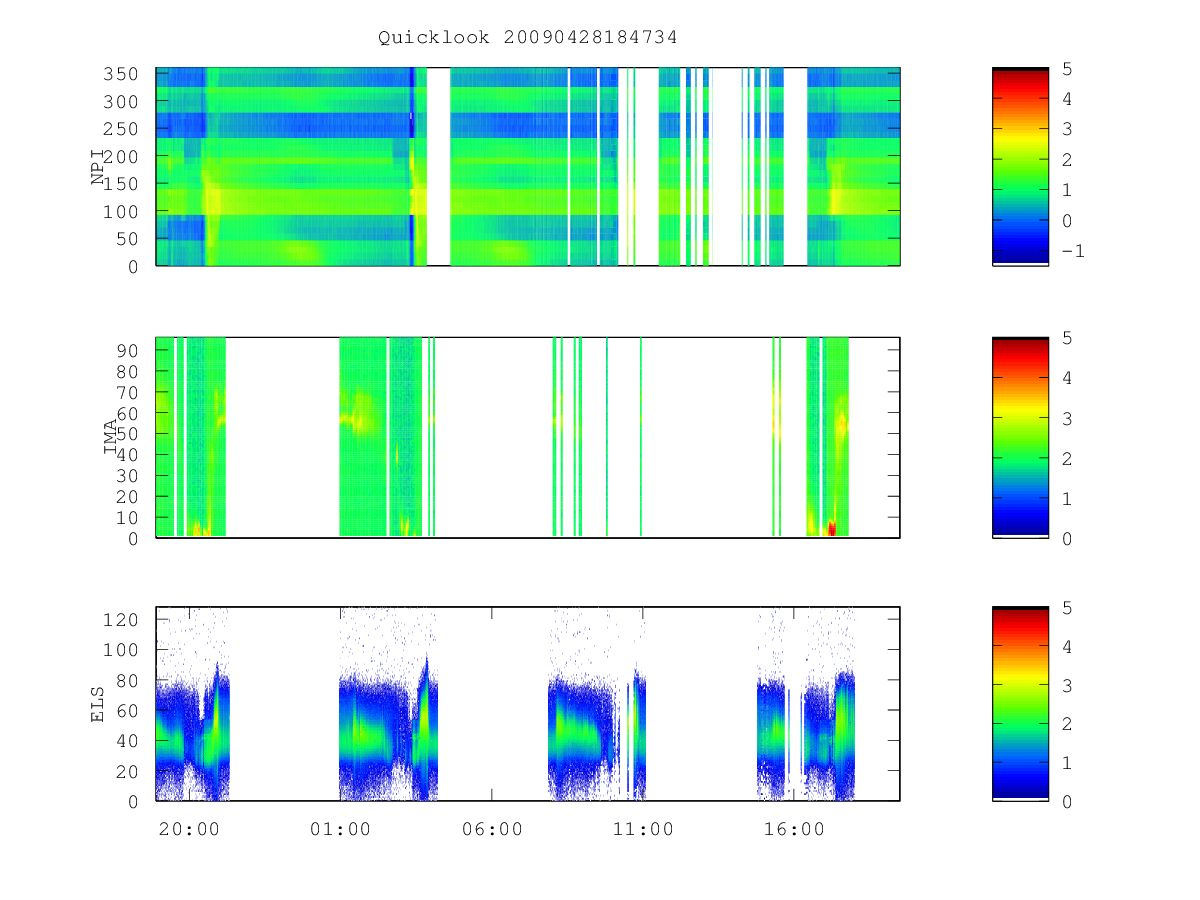Click the ELS spectrogram panel
1200x900 pixels.
point(528,704)
